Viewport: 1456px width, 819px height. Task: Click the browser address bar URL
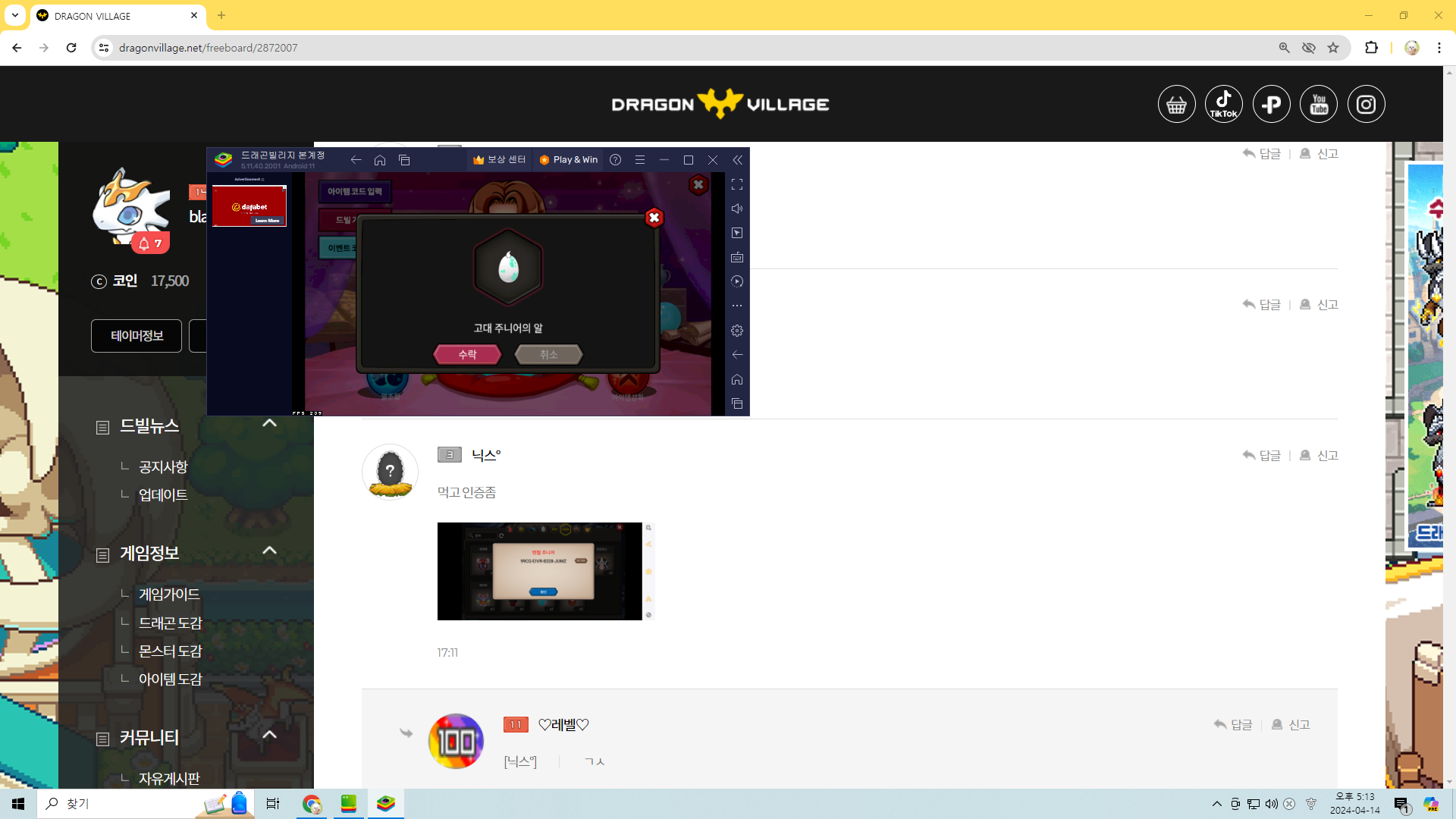(x=208, y=48)
